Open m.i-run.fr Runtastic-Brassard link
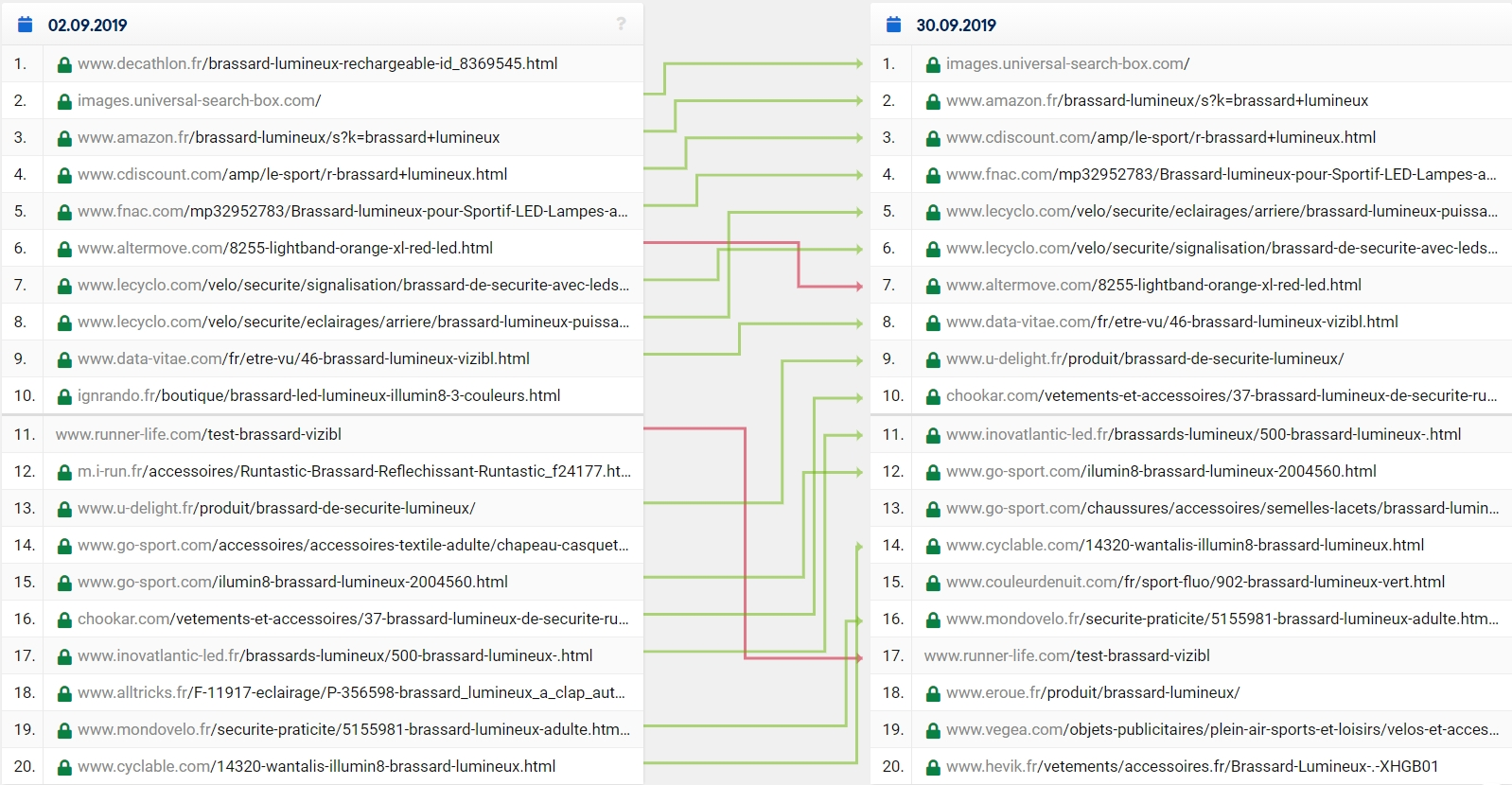Screen dimensions: 1512x785 [354, 471]
